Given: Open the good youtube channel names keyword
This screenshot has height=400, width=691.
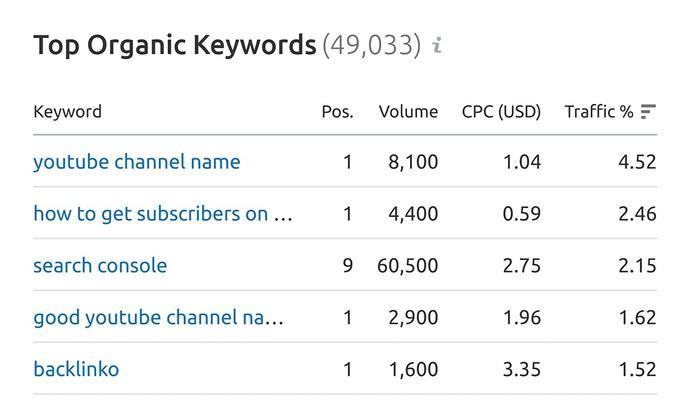Looking at the screenshot, I should coord(158,318).
